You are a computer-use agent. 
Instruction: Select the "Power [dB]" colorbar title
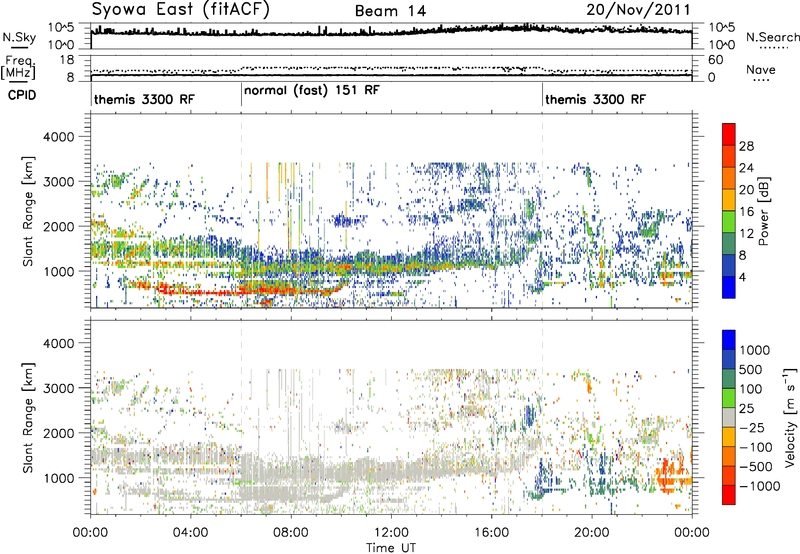[764, 211]
